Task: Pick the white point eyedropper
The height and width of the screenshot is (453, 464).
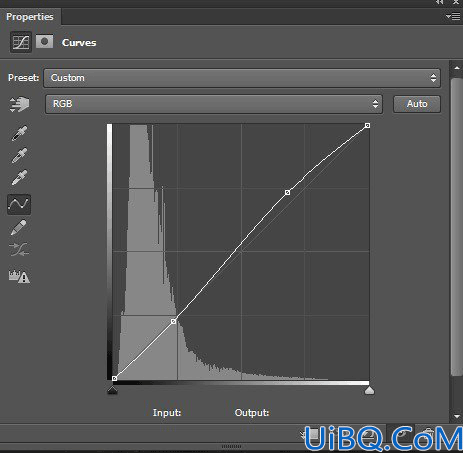Action: coord(19,177)
